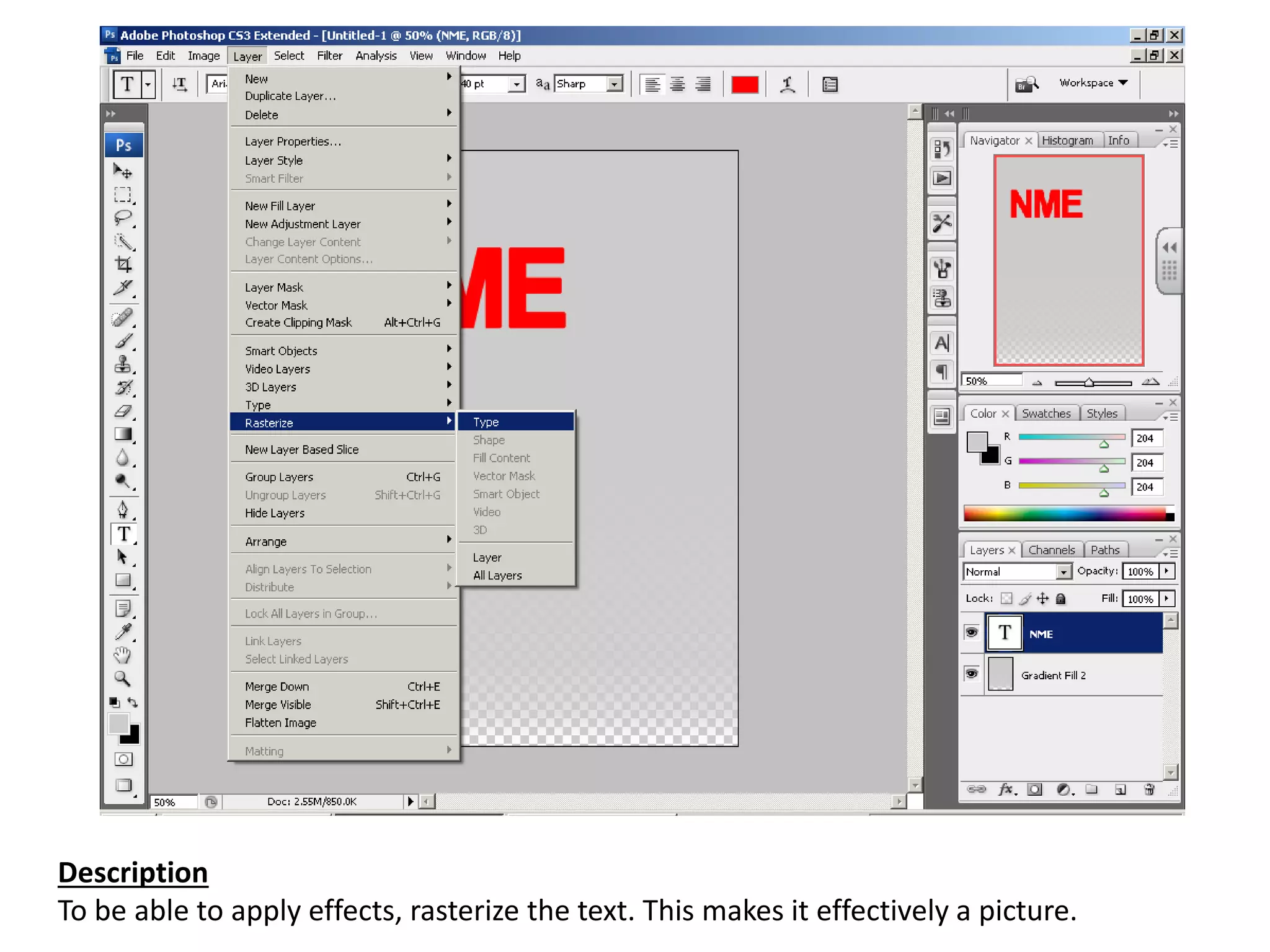Click the Navigator zoom percentage field
Image resolution: width=1270 pixels, height=952 pixels.
991,381
